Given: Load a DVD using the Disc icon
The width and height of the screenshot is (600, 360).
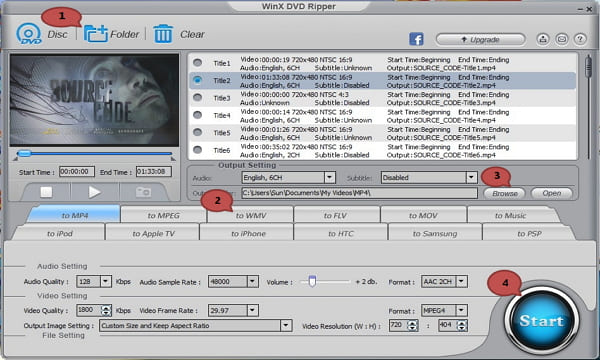Looking at the screenshot, I should pos(29,34).
